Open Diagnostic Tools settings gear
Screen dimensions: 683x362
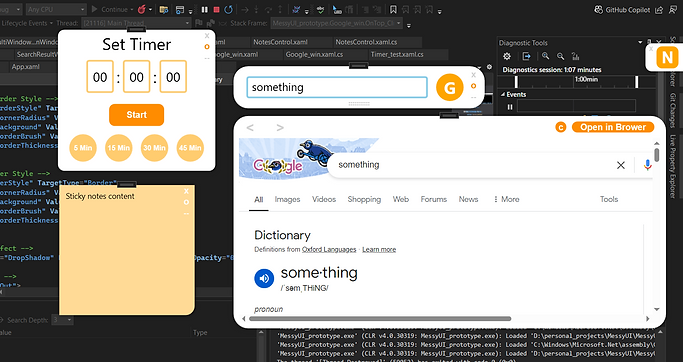[507, 56]
